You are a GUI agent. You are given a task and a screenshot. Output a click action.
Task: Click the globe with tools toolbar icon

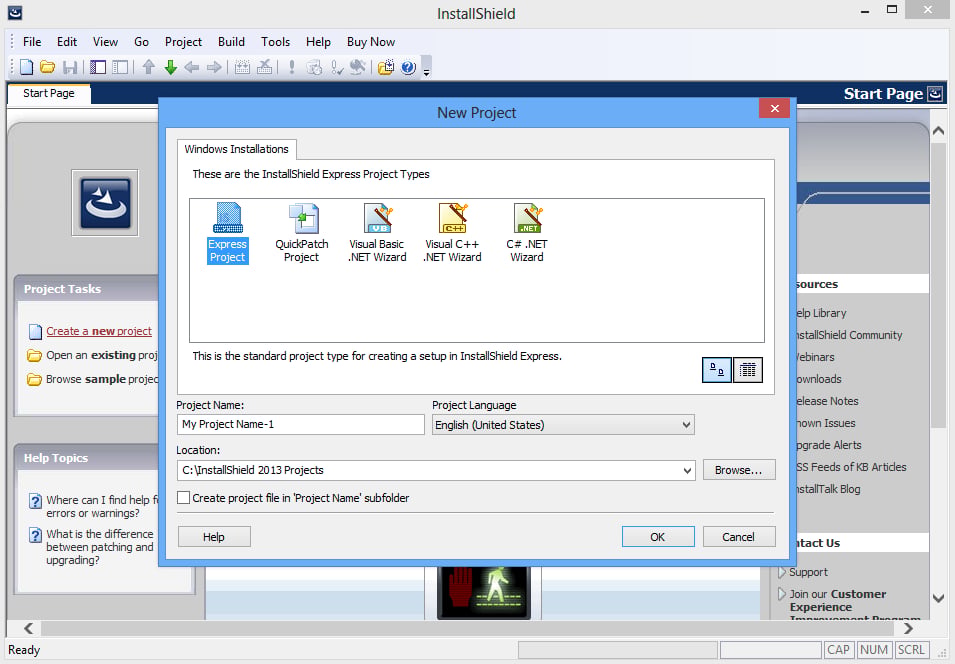coord(358,67)
